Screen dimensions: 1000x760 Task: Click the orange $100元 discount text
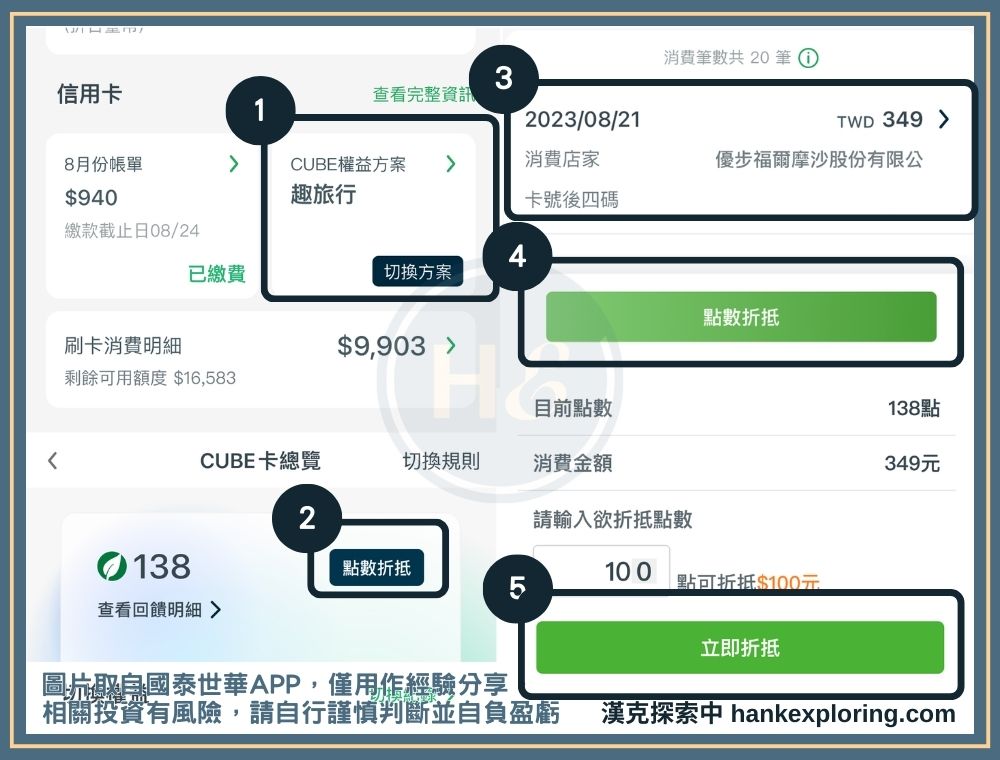point(788,582)
